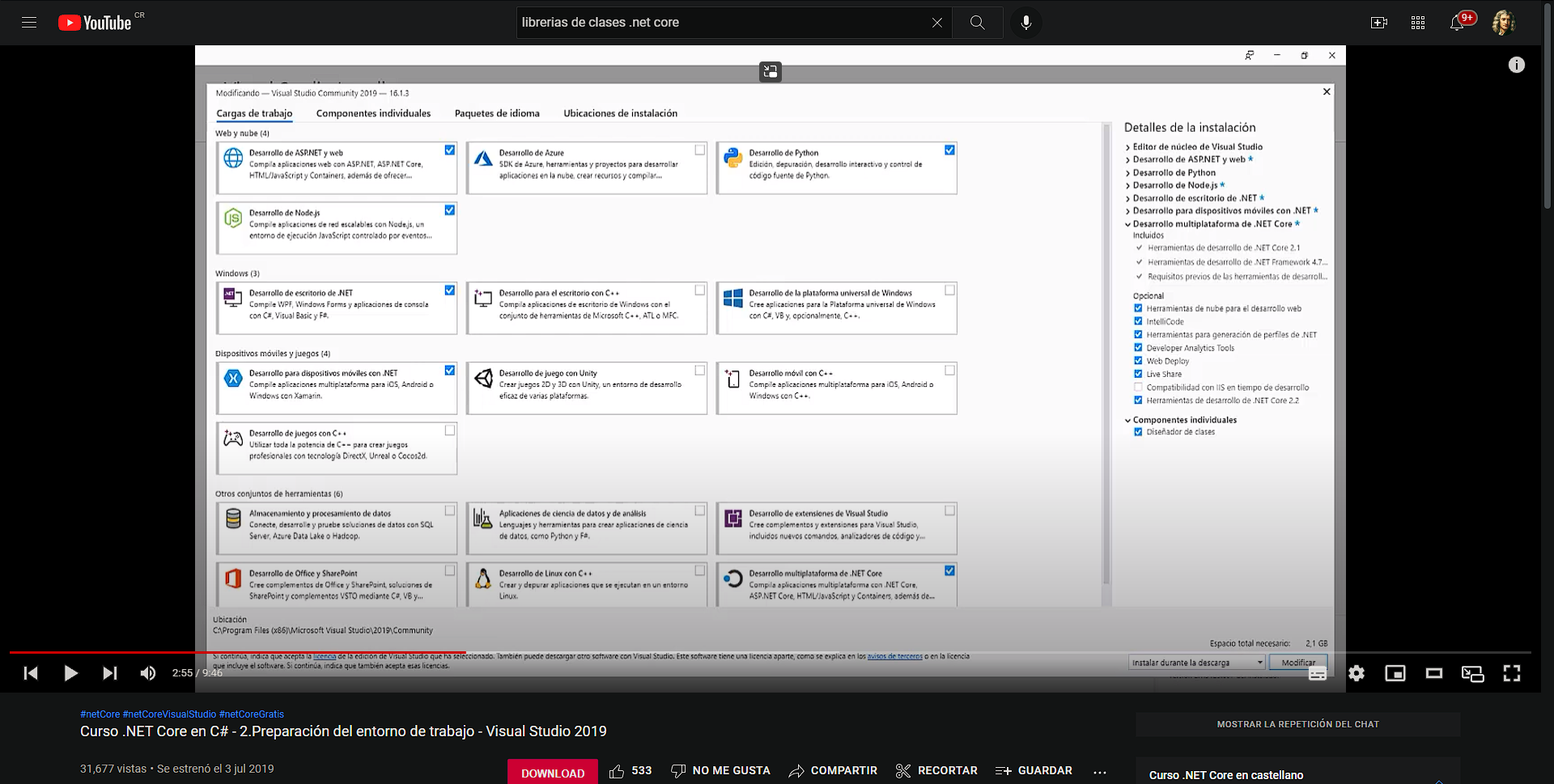Screen dimensions: 1554x784
Task: Enable Compatibilidad con IIS en tiempo de desarrollo
Action: coord(1138,388)
